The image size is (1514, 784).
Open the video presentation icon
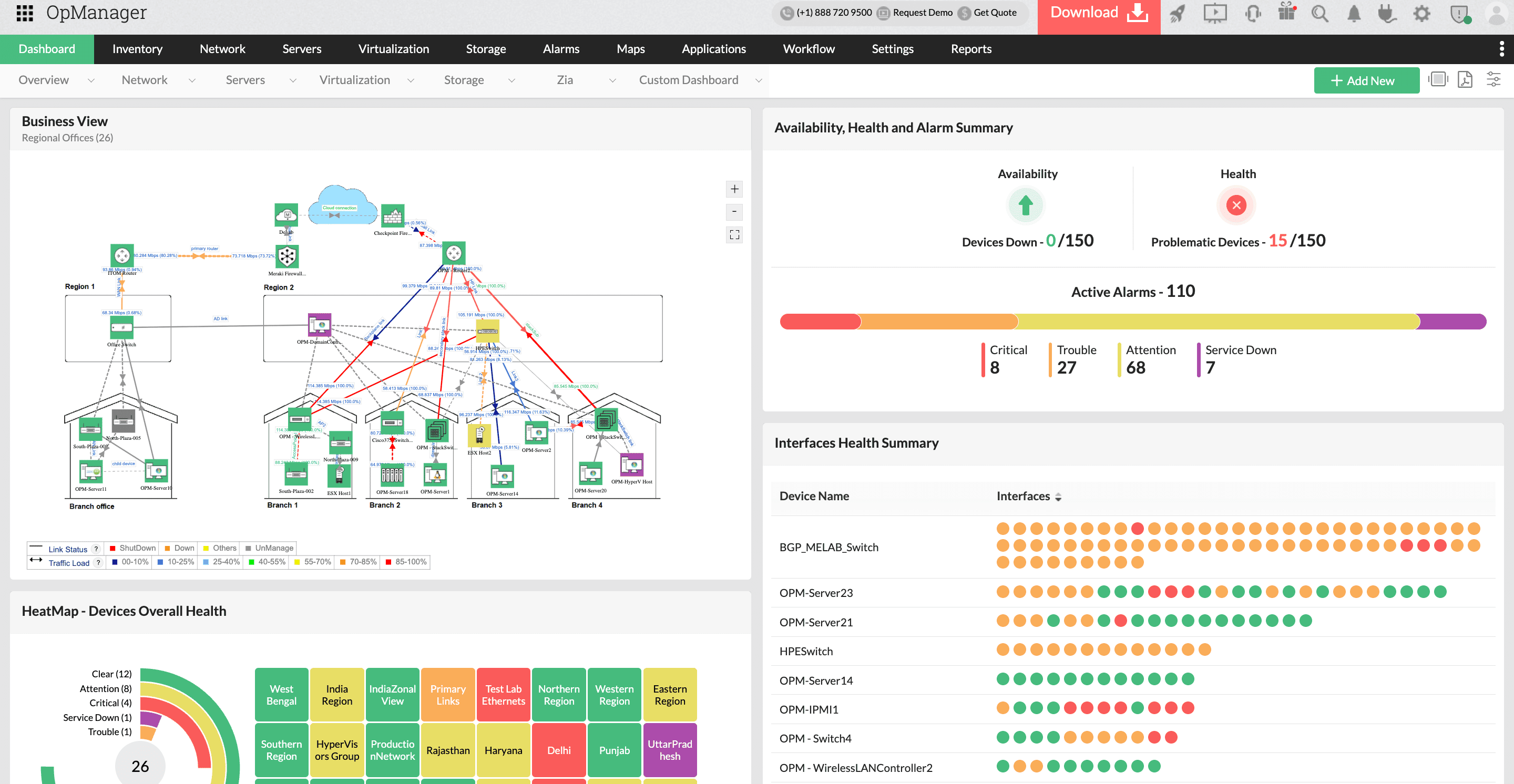tap(1215, 13)
